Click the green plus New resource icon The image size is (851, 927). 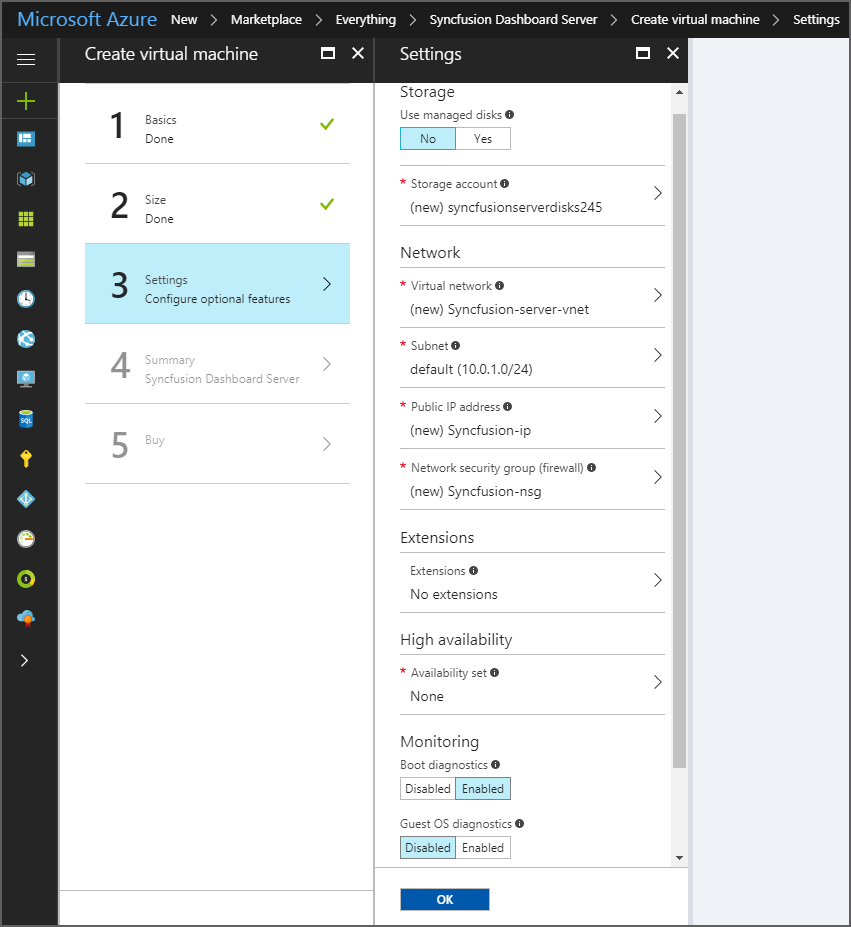26,101
